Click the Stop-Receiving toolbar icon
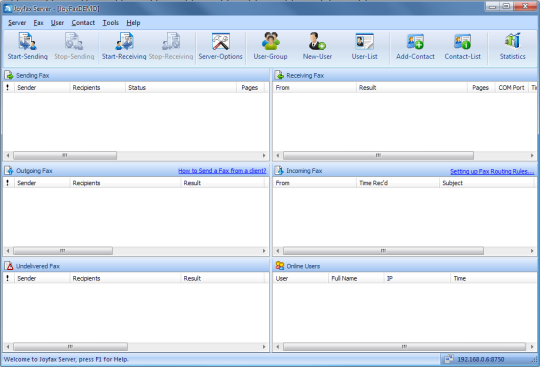The width and height of the screenshot is (540, 367). (x=171, y=46)
